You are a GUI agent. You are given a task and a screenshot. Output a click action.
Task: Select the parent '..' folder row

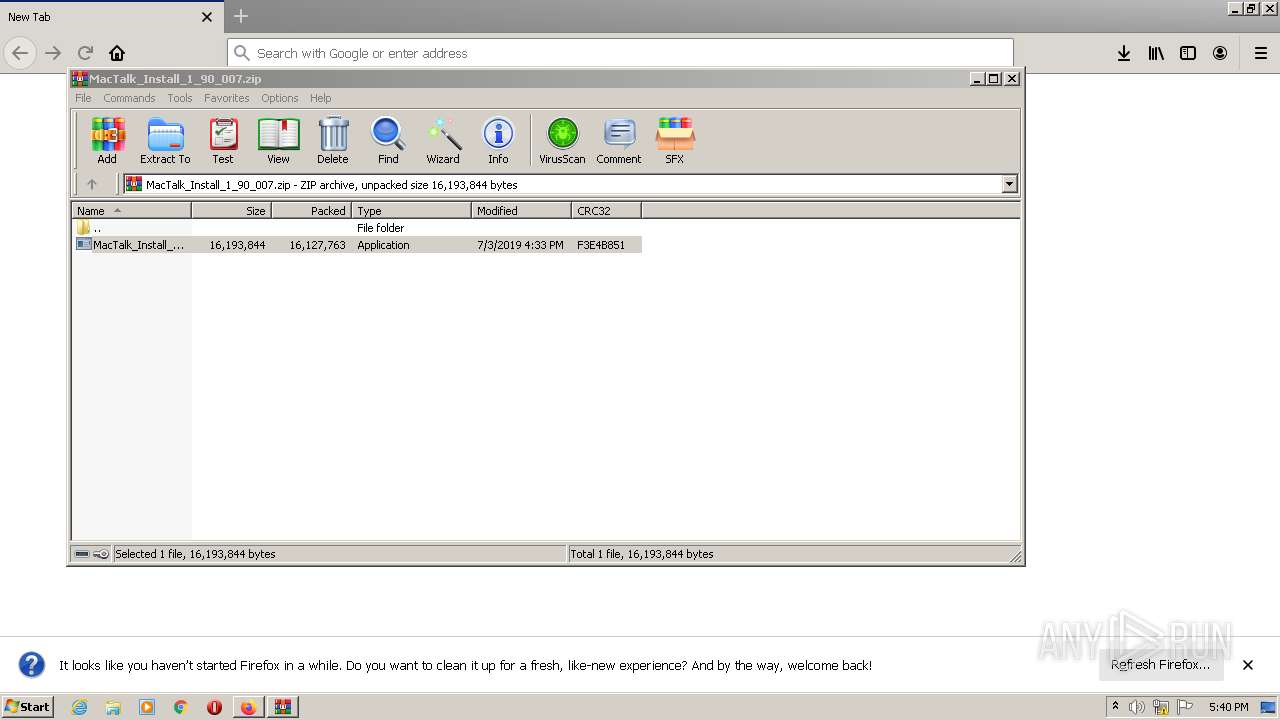(357, 228)
